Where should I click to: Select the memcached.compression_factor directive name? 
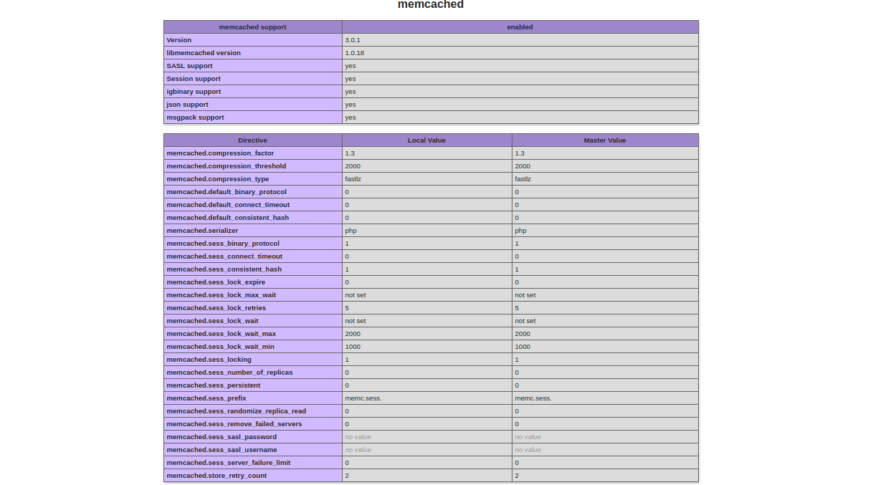pyautogui.click(x=219, y=153)
